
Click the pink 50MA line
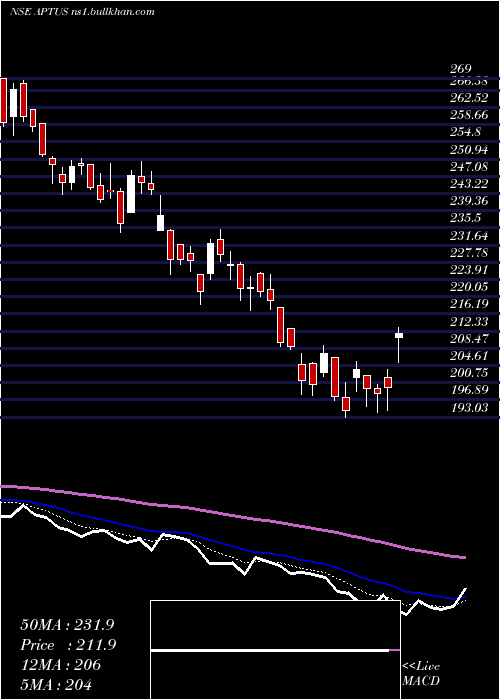(232, 516)
